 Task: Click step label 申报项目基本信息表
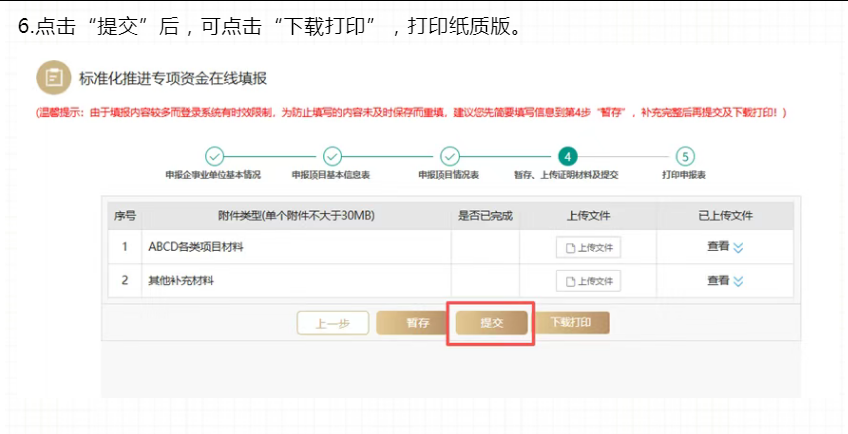pyautogui.click(x=331, y=175)
